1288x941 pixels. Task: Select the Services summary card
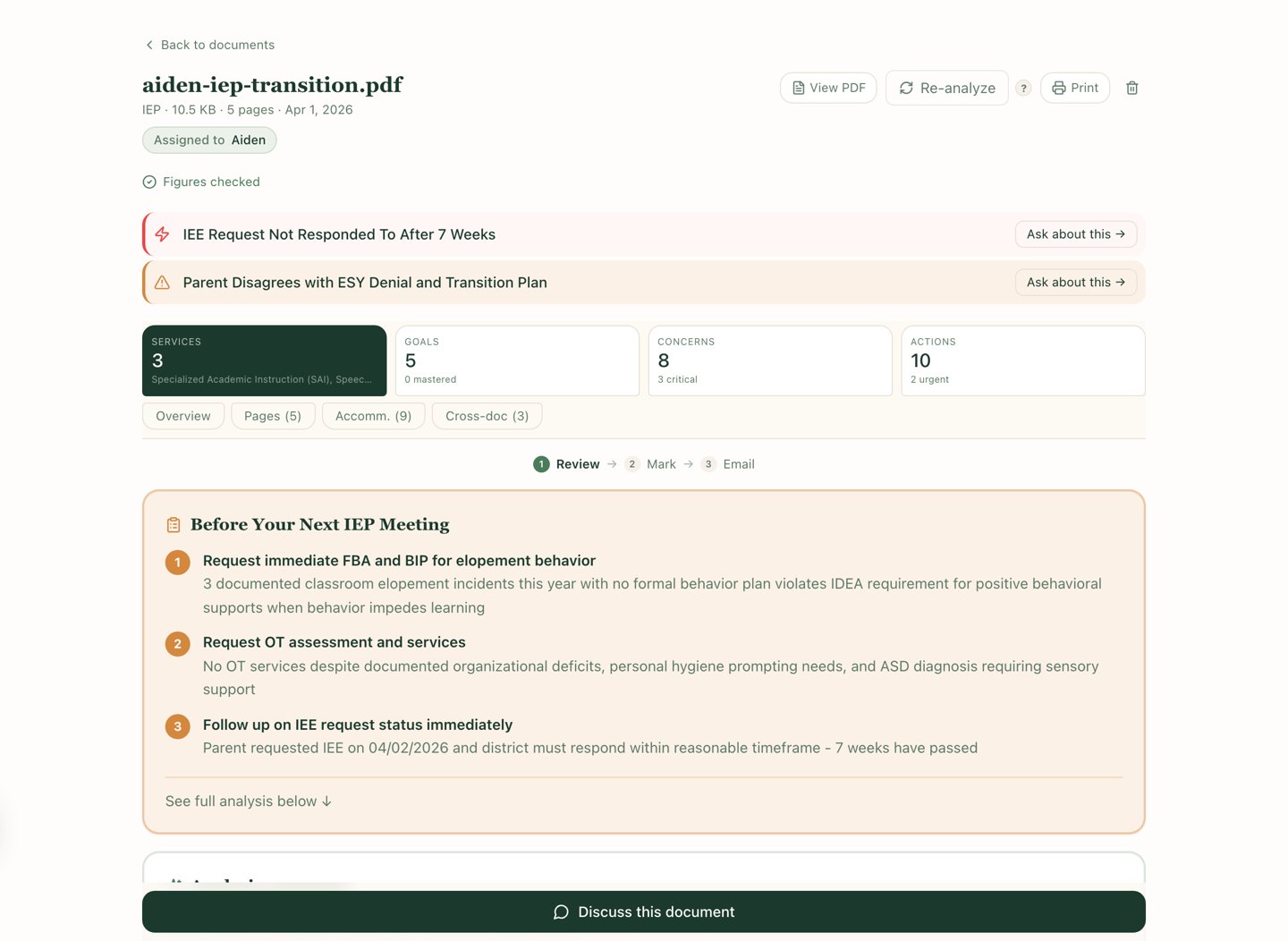(264, 360)
